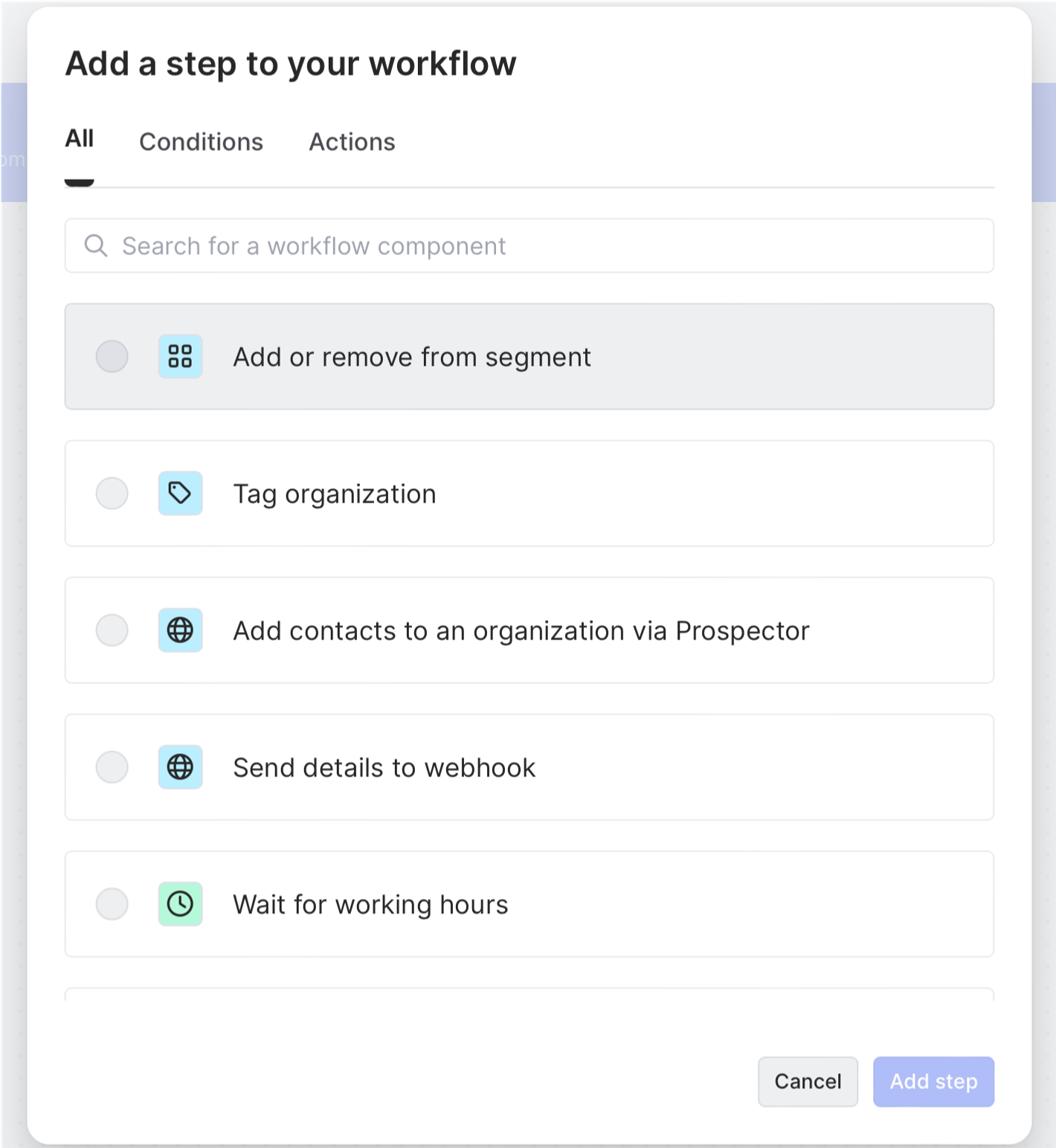Choose the Tag organization label text
Screen dimensions: 1056x1148
click(335, 494)
